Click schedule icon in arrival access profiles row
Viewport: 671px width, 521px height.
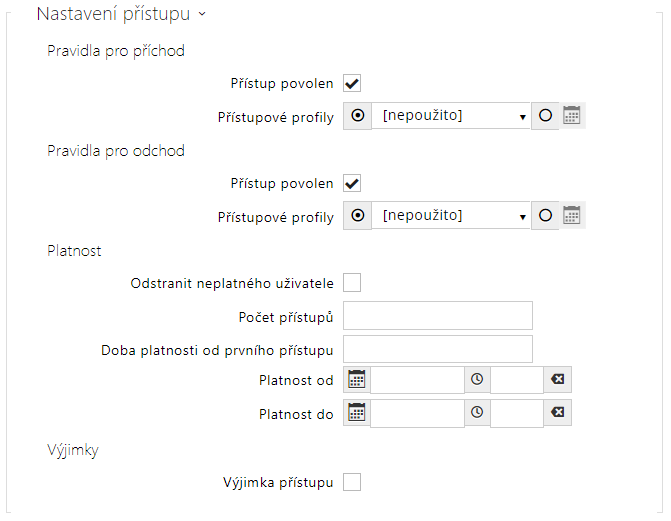pos(572,116)
